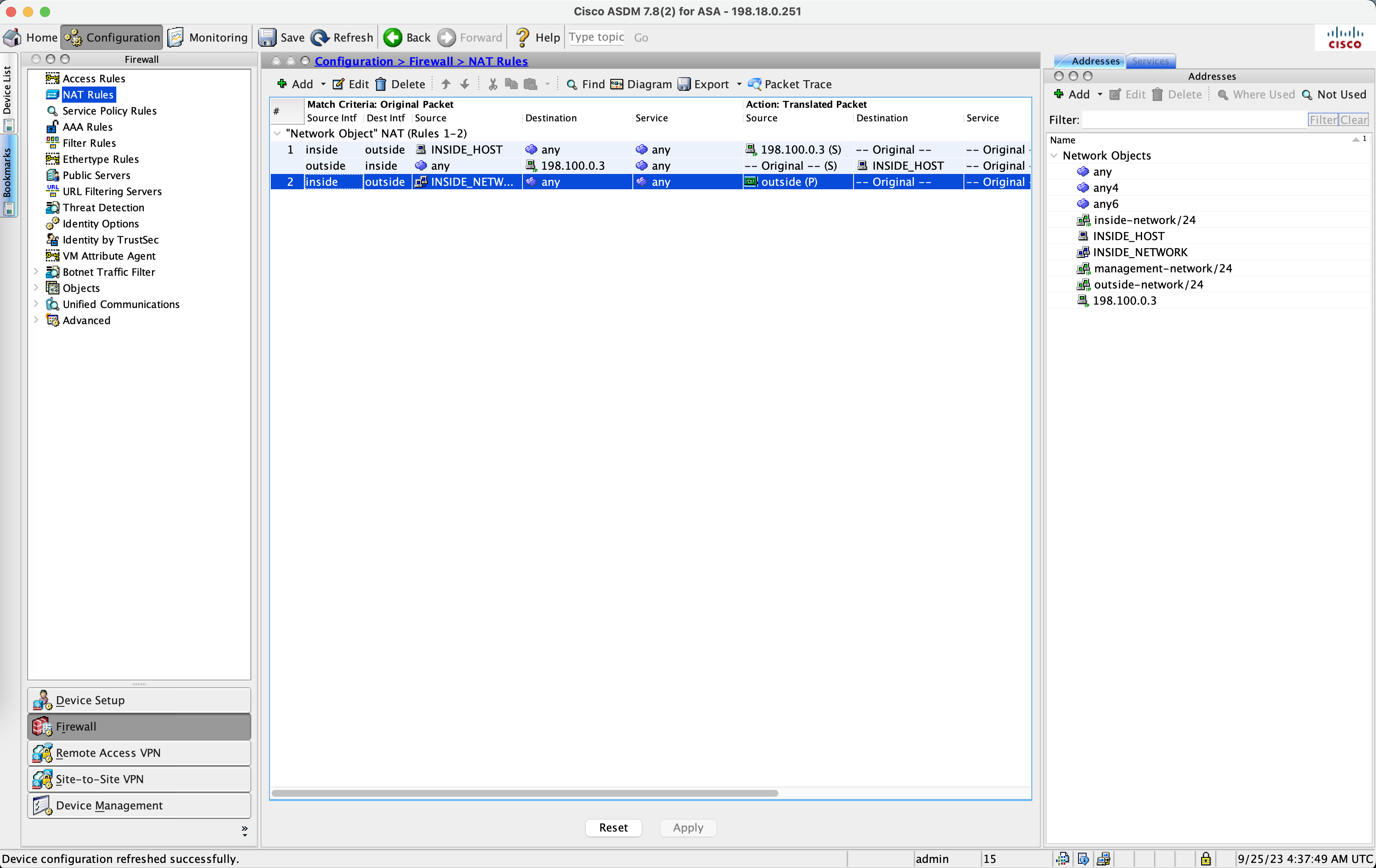
Task: Click the Not Used addresses icon
Action: [x=1307, y=95]
